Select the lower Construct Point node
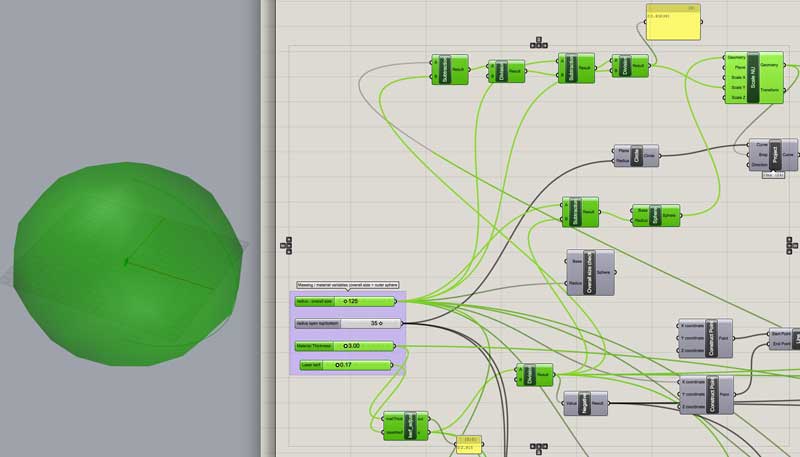800x457 pixels. click(706, 395)
